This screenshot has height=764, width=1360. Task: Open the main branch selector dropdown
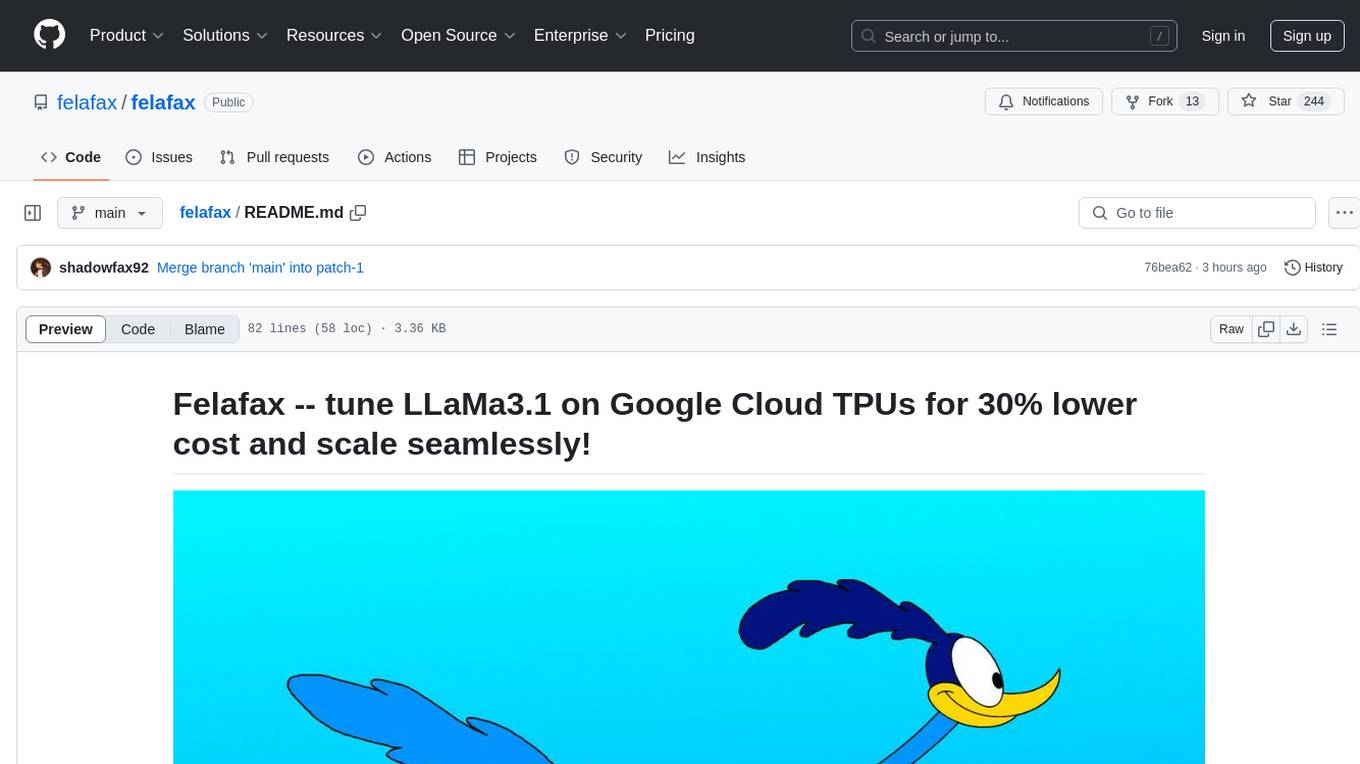tap(110, 213)
